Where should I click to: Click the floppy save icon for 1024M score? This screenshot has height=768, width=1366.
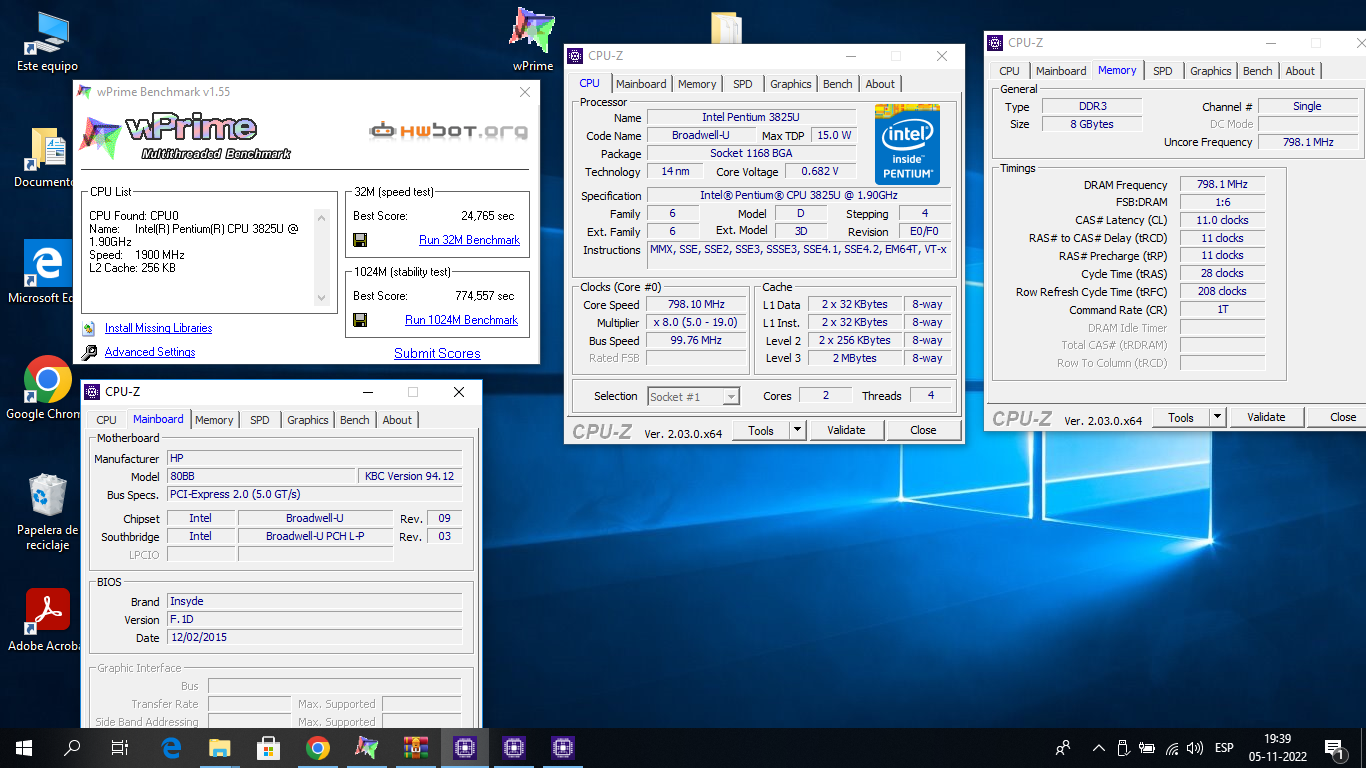pyautogui.click(x=360, y=320)
